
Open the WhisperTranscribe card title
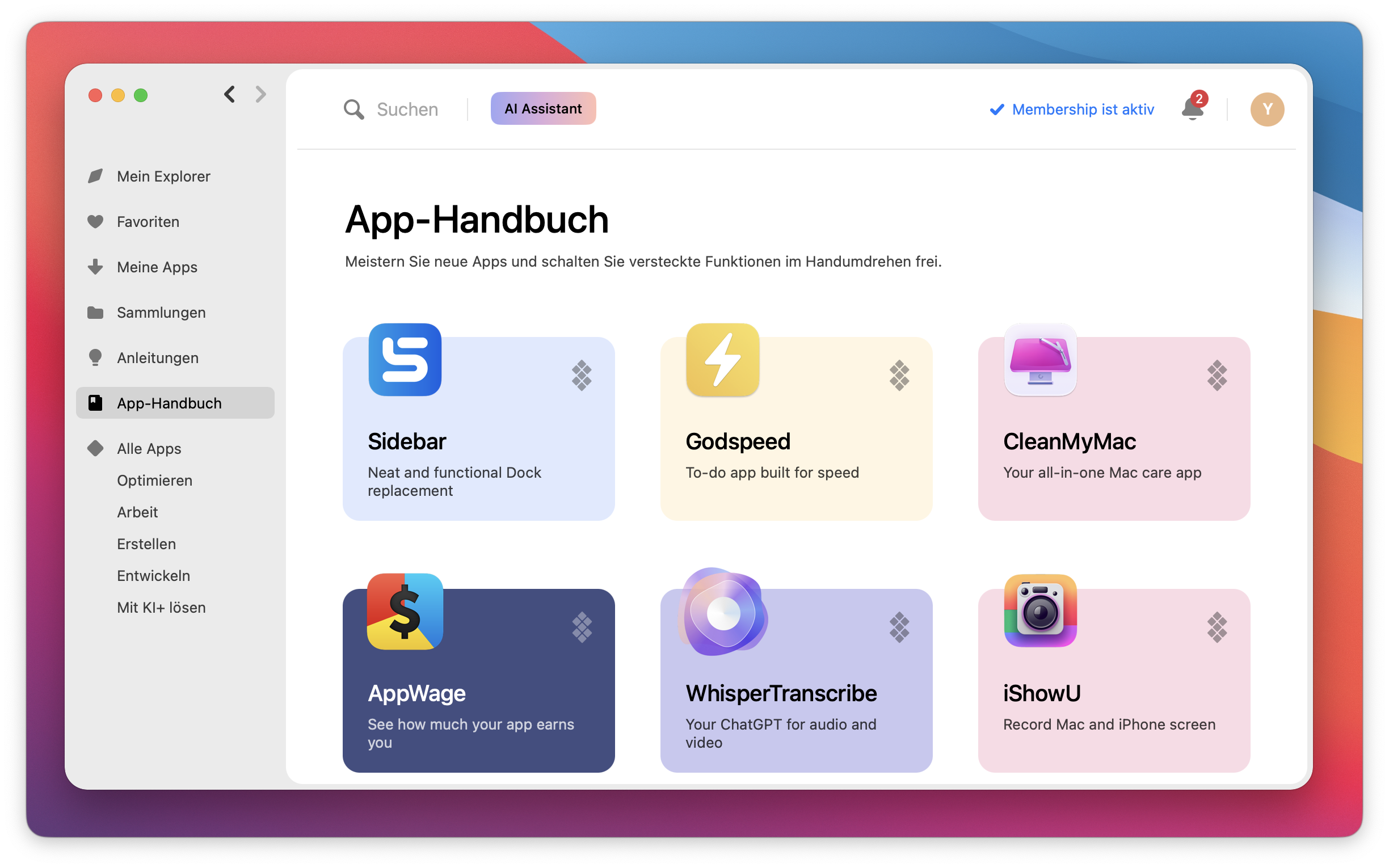coord(781,693)
